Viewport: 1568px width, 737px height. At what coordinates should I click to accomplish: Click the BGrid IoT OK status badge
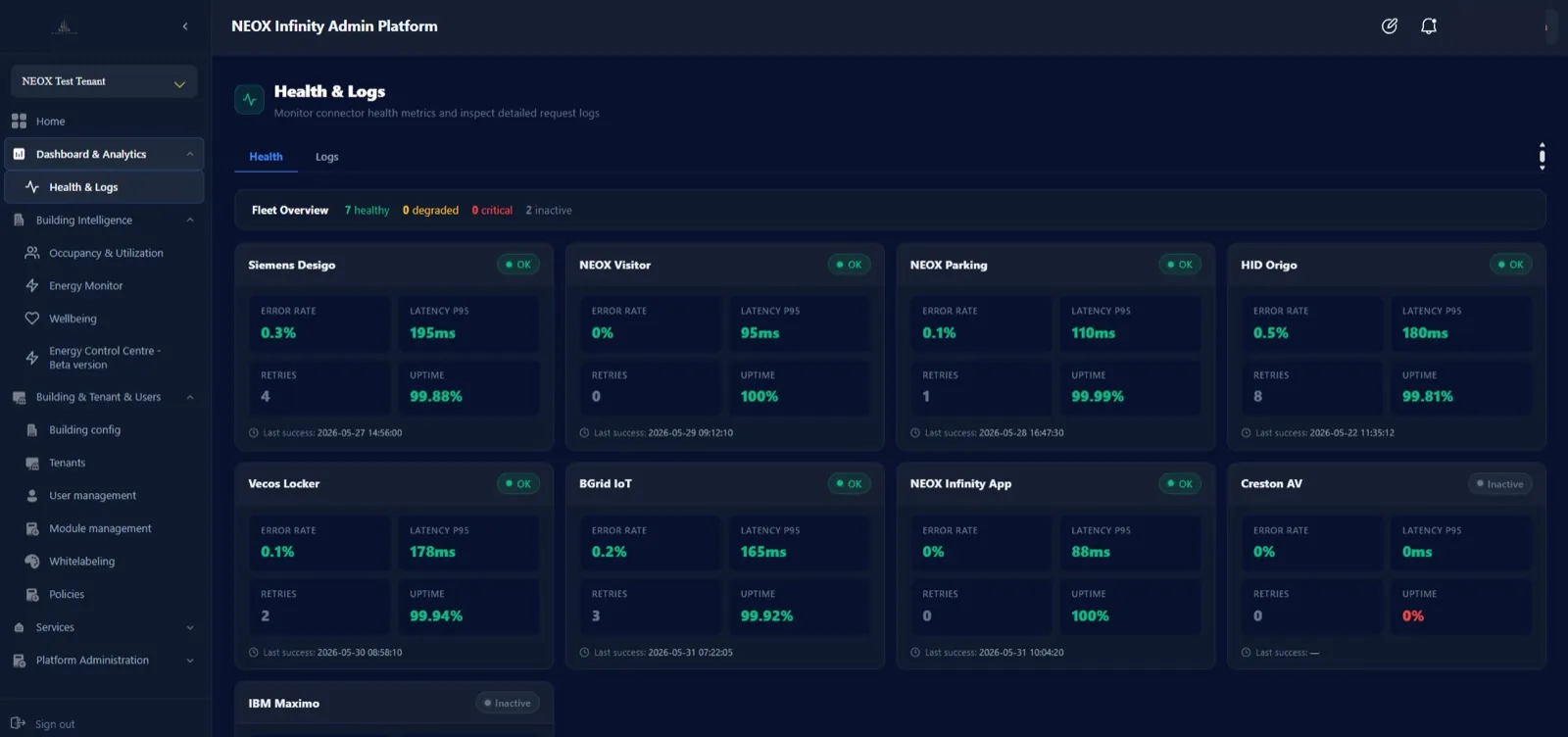tap(849, 484)
